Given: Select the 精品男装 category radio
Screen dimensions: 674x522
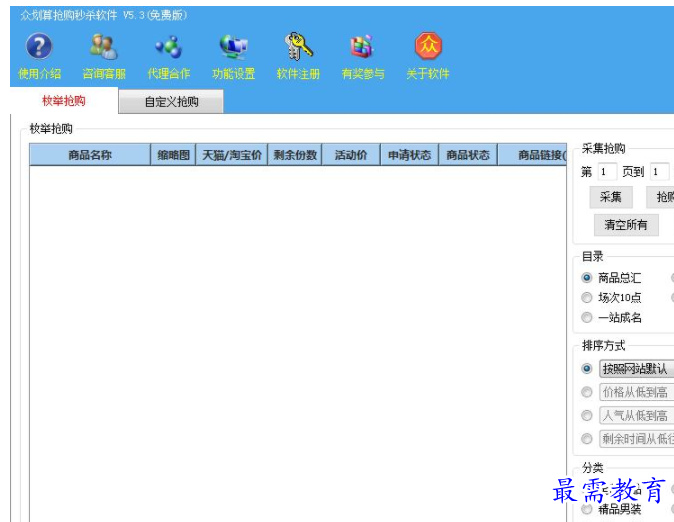Looking at the screenshot, I should (x=587, y=509).
